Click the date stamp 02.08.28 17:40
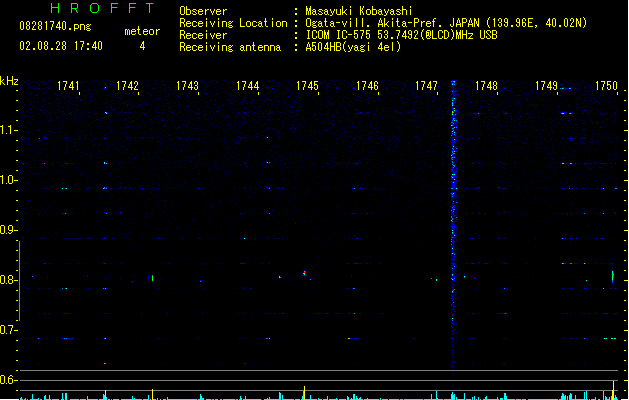The image size is (629, 400). [61, 46]
